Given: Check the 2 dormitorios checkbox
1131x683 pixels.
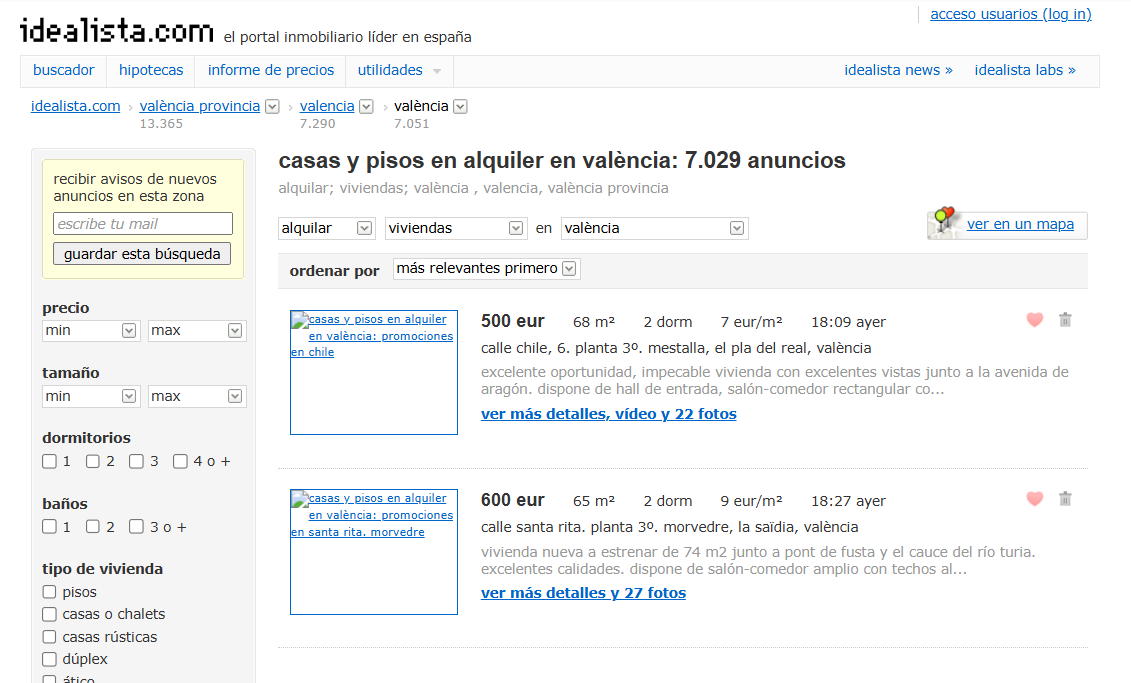Looking at the screenshot, I should [93, 461].
